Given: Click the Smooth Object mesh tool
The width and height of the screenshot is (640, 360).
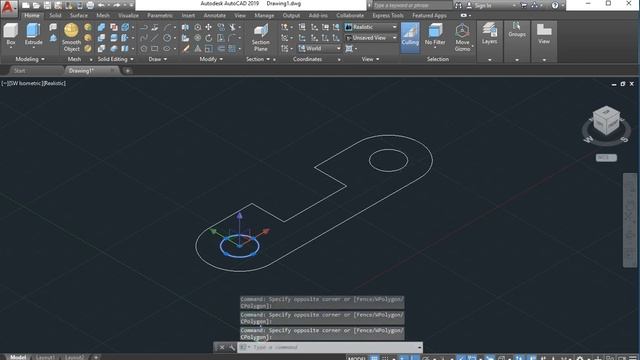Looking at the screenshot, I should click(71, 38).
